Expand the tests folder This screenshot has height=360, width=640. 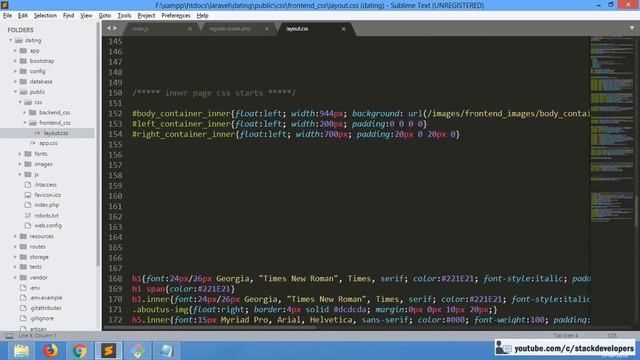(16, 267)
